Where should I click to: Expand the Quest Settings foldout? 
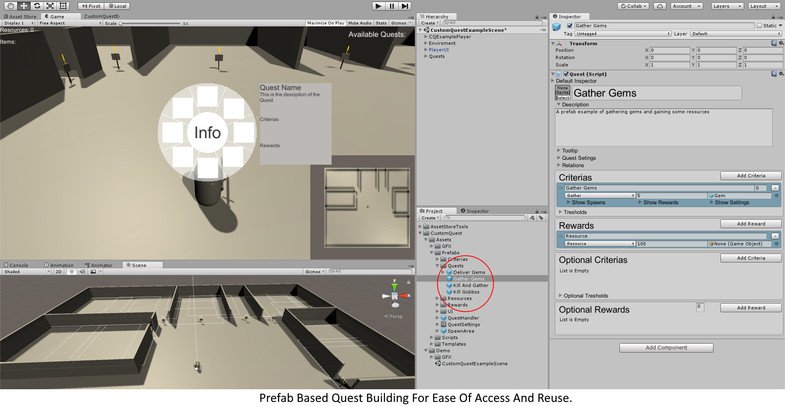pyautogui.click(x=576, y=158)
